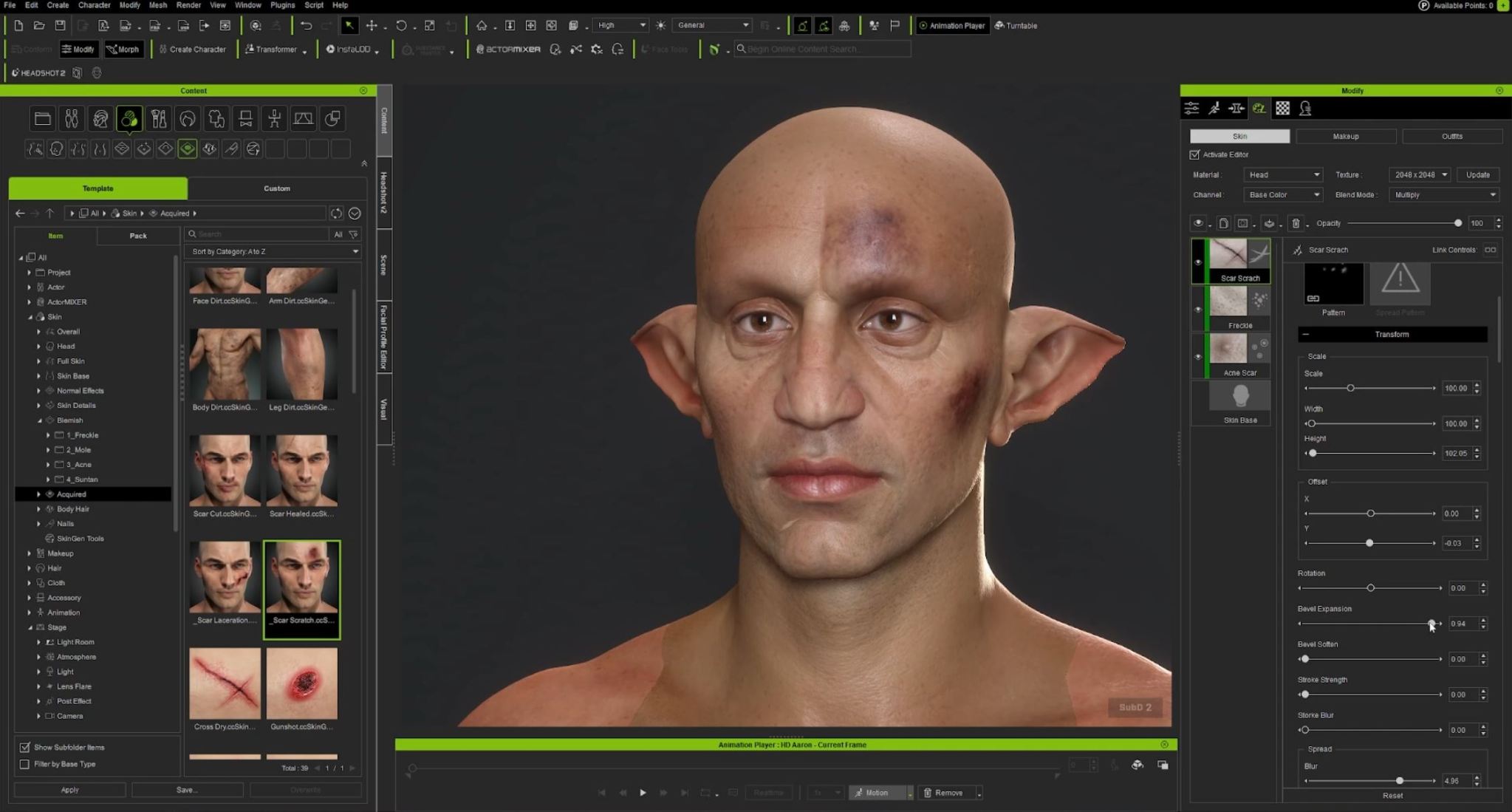Switch to the Custom tab
The image size is (1512, 812).
point(277,188)
